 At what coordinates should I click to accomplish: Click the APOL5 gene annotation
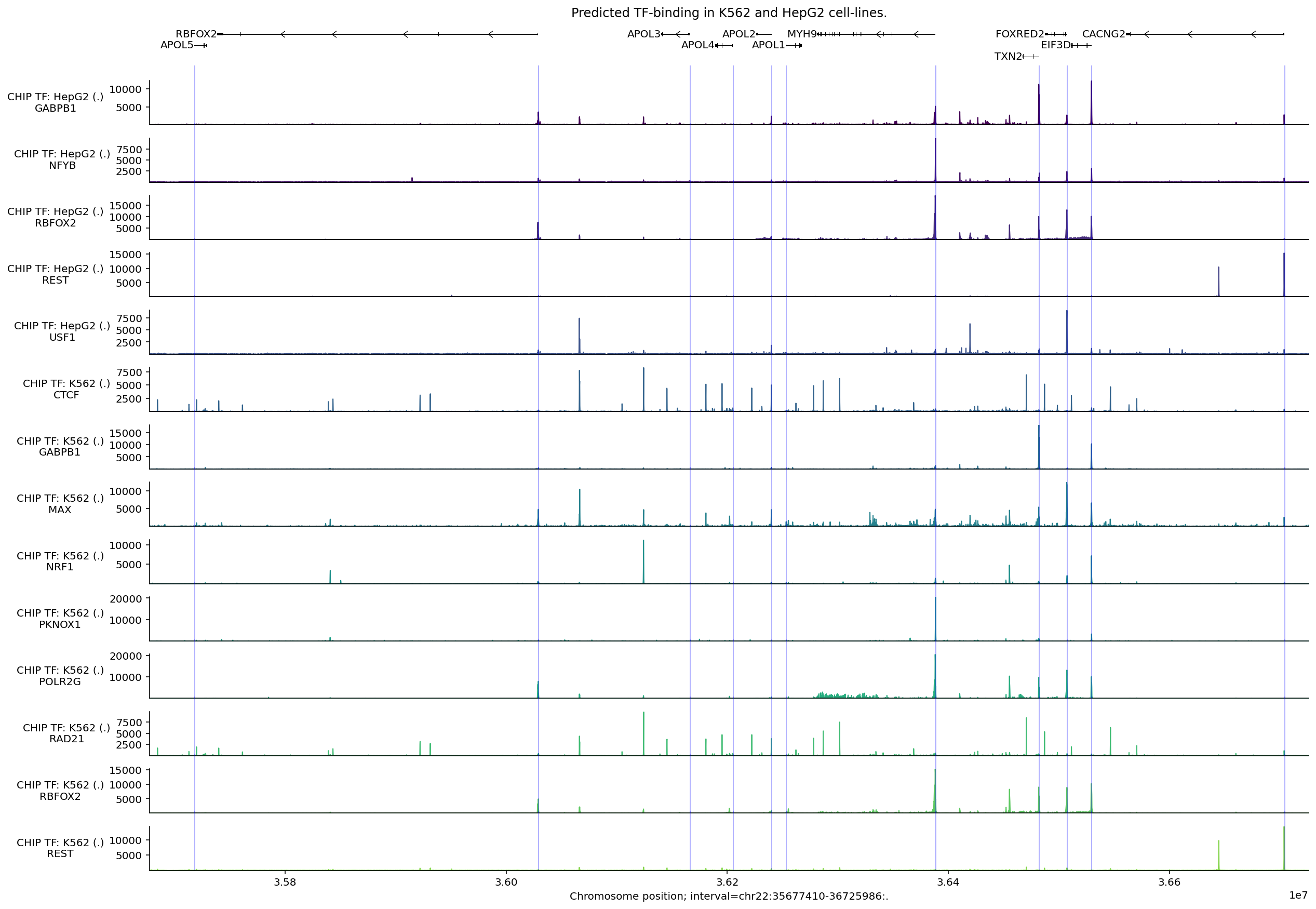177,45
